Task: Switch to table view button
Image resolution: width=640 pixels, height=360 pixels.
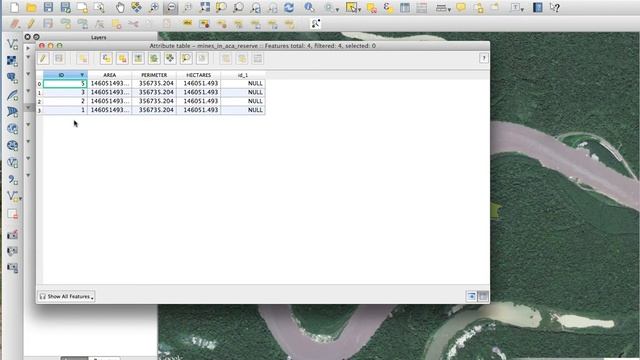Action: [x=483, y=296]
